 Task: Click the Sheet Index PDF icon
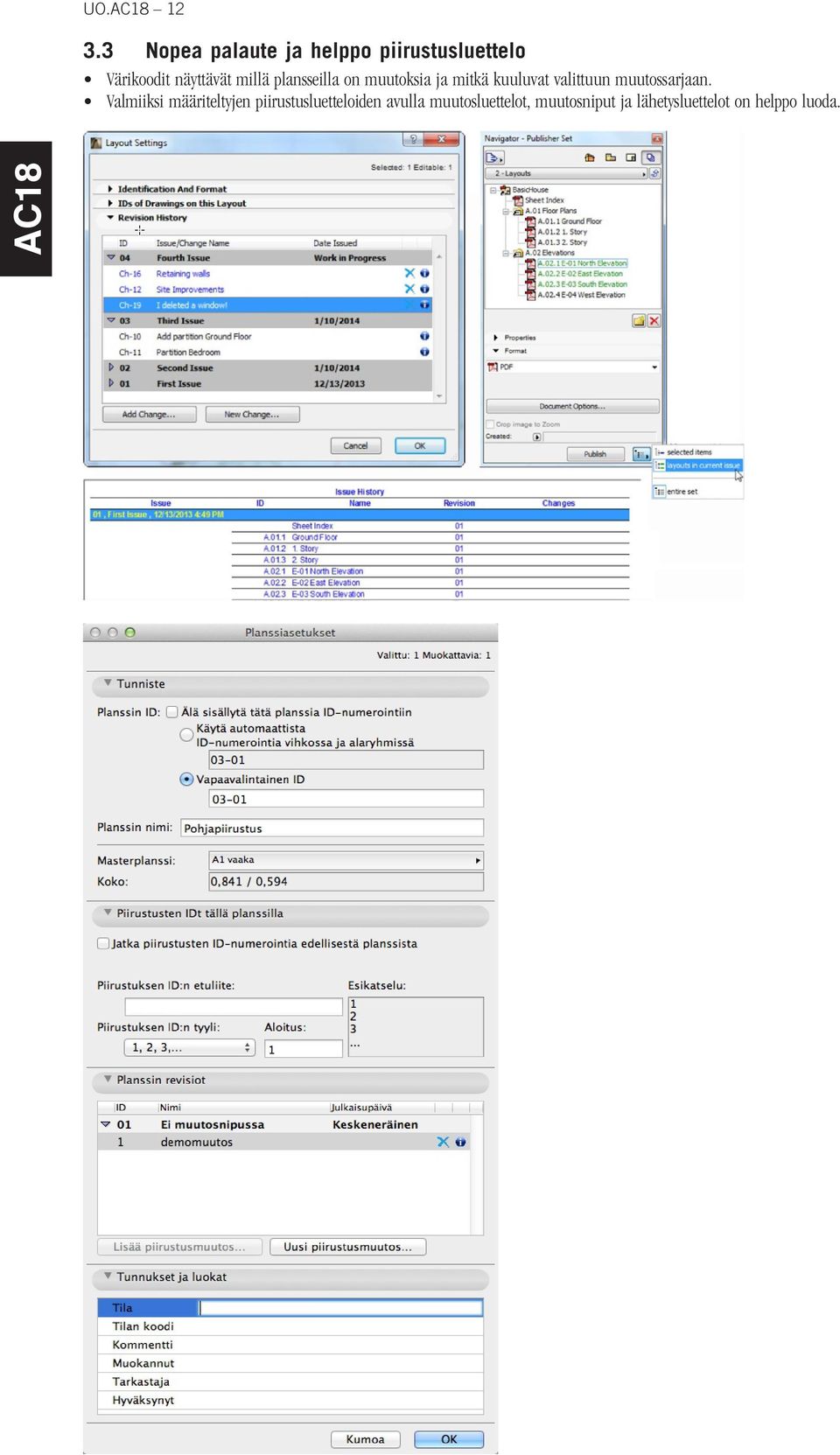point(518,200)
